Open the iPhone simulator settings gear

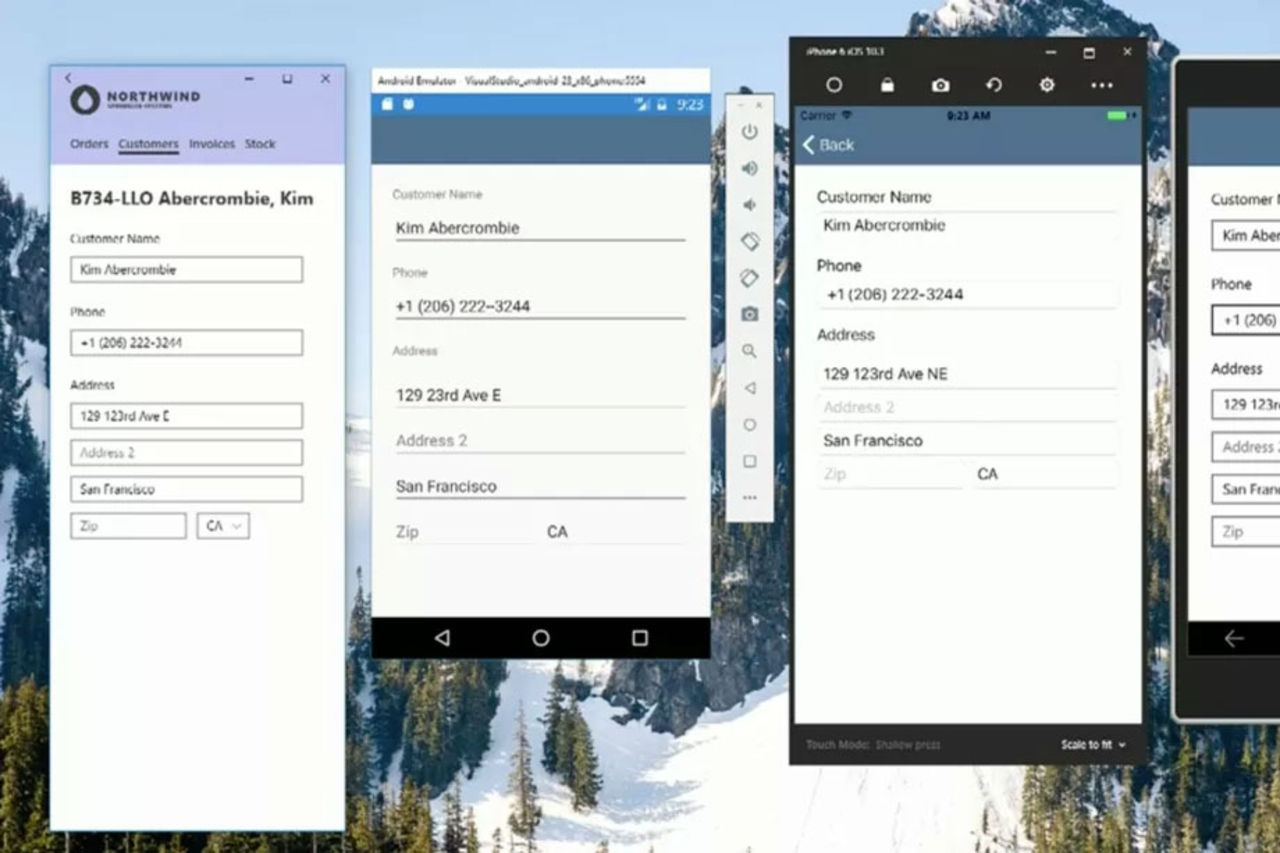1046,85
